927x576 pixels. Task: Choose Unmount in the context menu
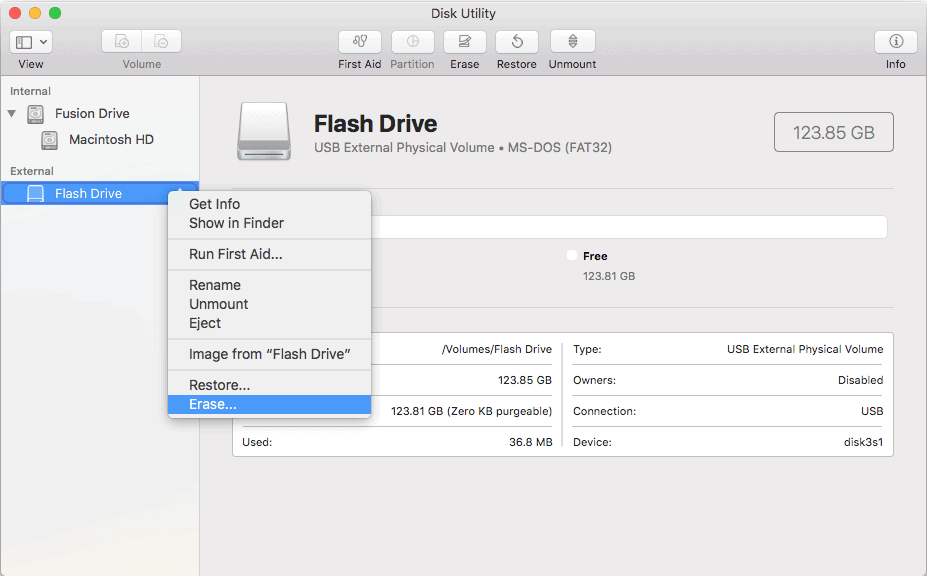point(270,304)
